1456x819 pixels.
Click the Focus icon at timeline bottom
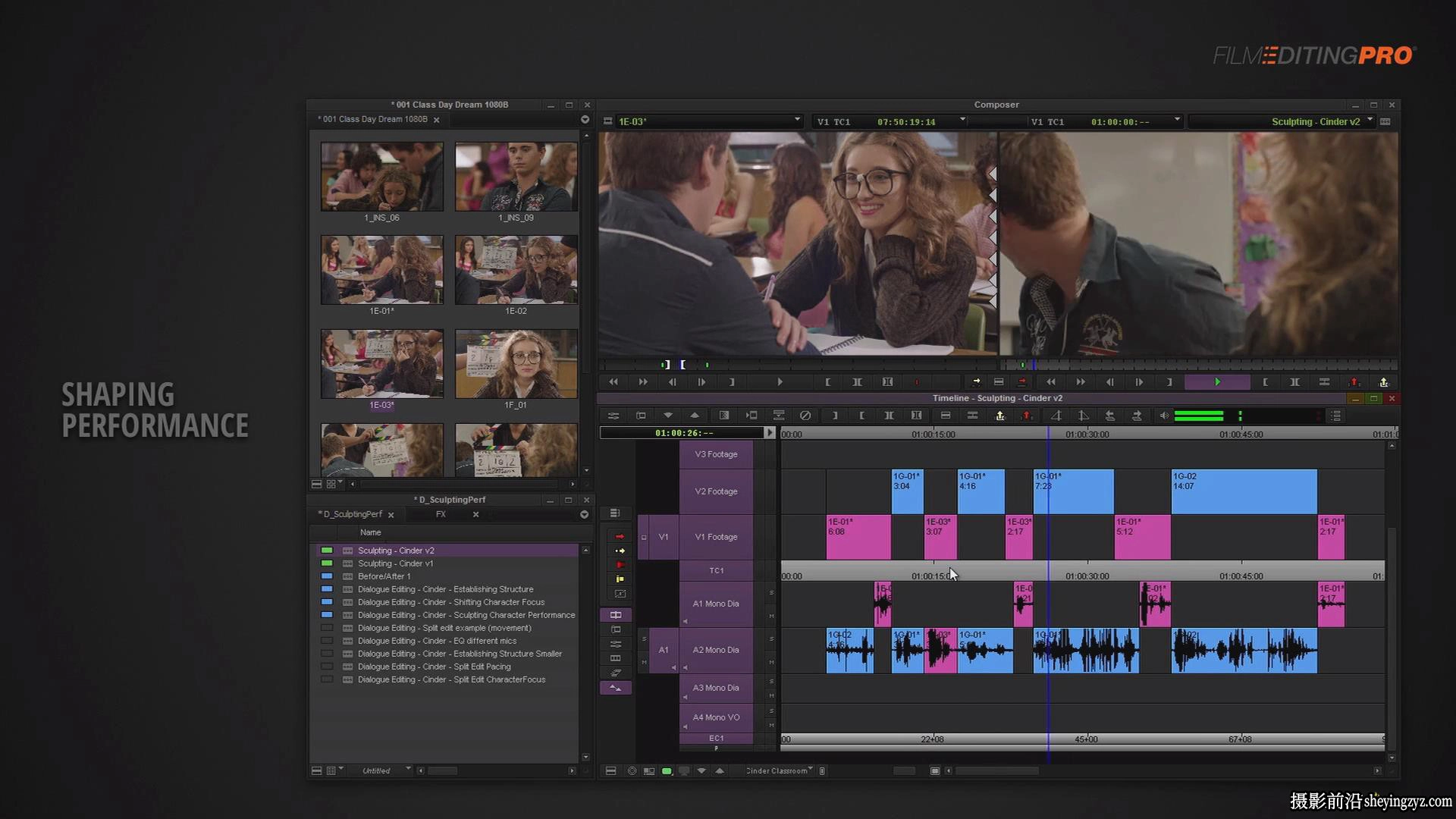(632, 770)
